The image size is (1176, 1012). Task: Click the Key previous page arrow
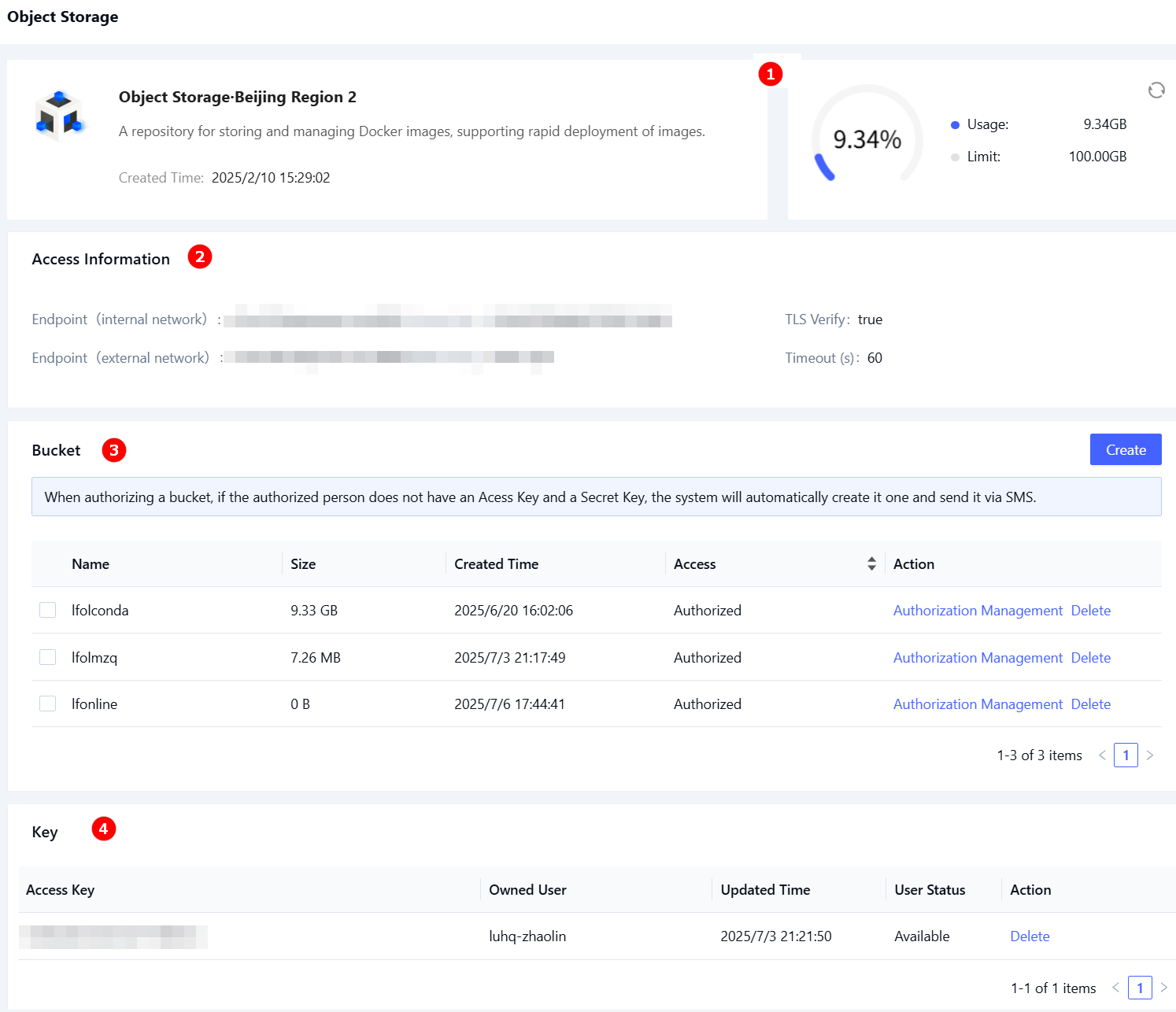[1115, 988]
